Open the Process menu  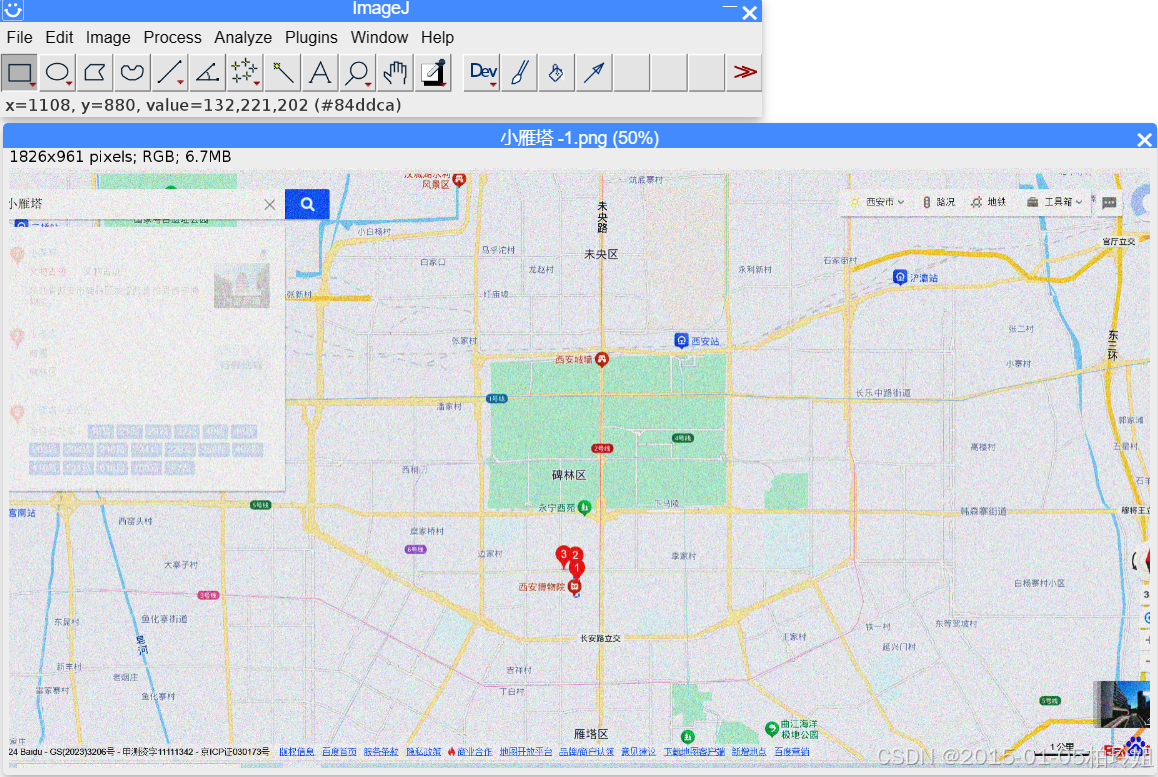pyautogui.click(x=172, y=37)
